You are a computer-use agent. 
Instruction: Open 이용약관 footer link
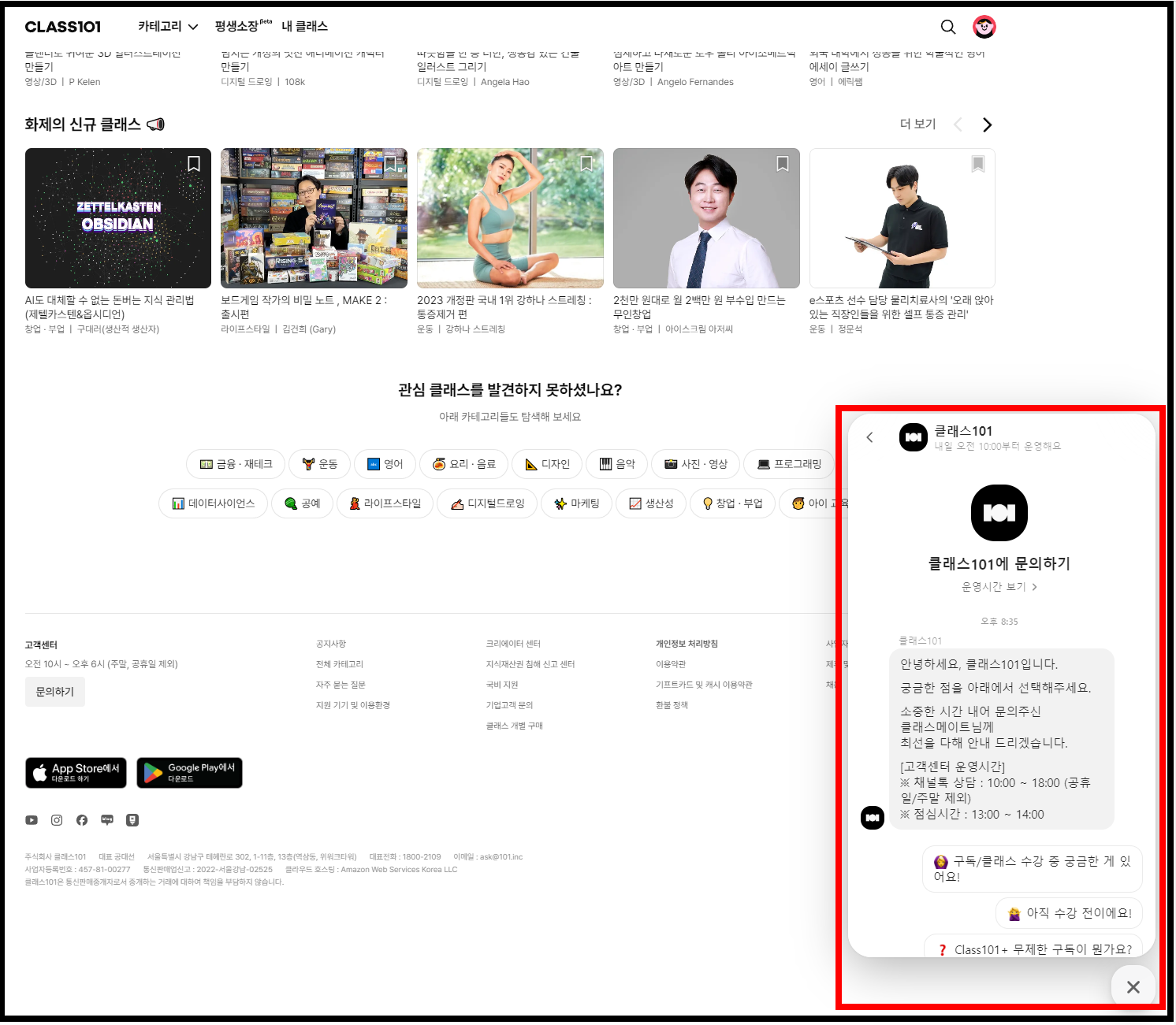(x=671, y=664)
